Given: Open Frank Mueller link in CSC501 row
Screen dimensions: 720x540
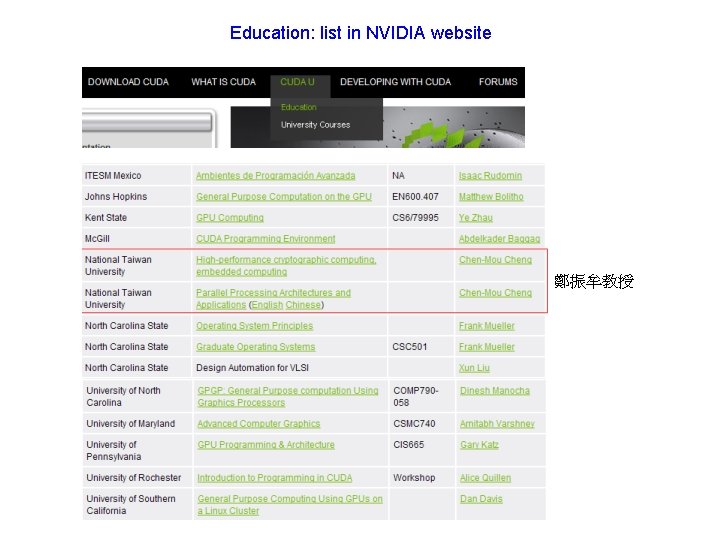Looking at the screenshot, I should pos(487,347).
